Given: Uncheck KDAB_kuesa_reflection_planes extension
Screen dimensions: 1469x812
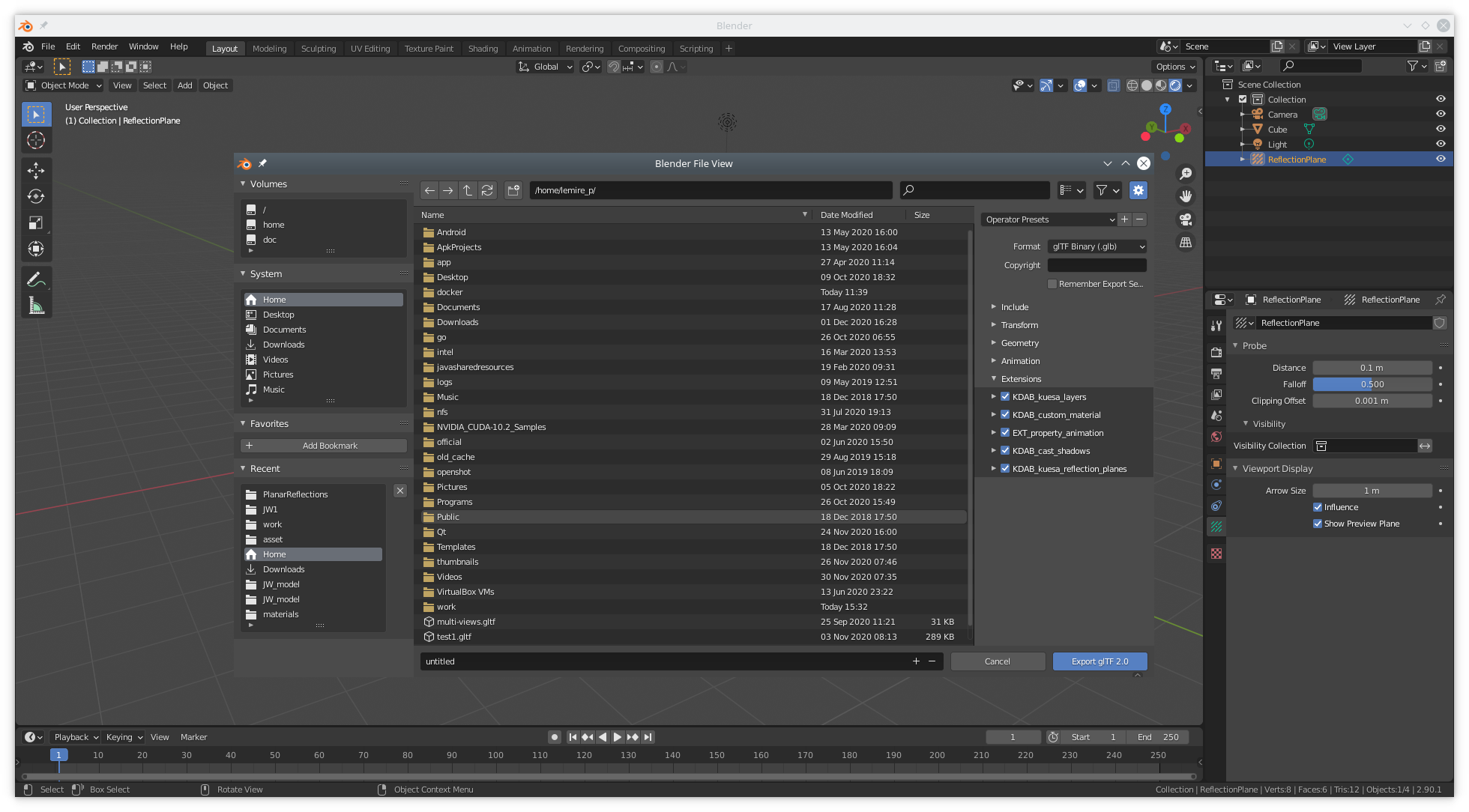Looking at the screenshot, I should [1005, 469].
